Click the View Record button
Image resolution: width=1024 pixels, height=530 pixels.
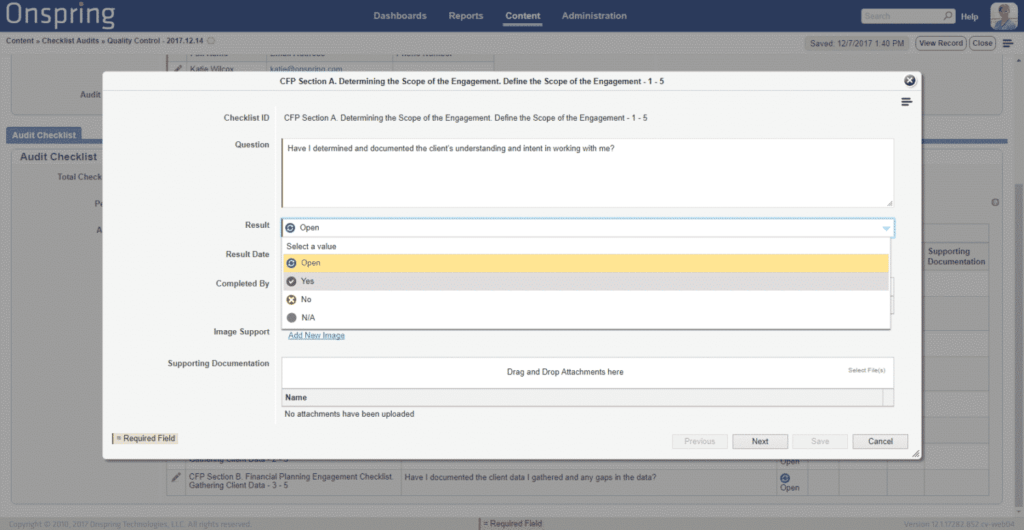[940, 43]
